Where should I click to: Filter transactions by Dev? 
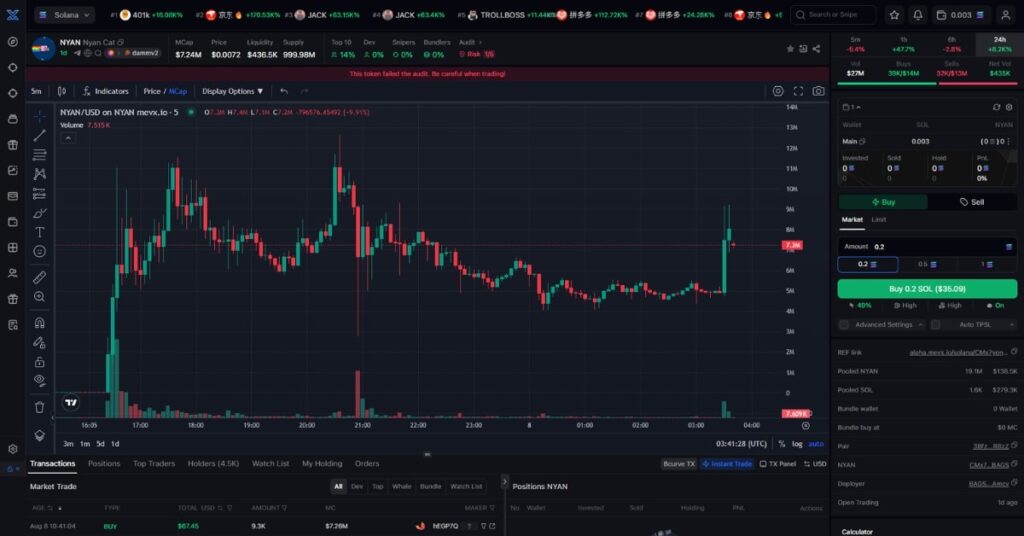pos(357,486)
